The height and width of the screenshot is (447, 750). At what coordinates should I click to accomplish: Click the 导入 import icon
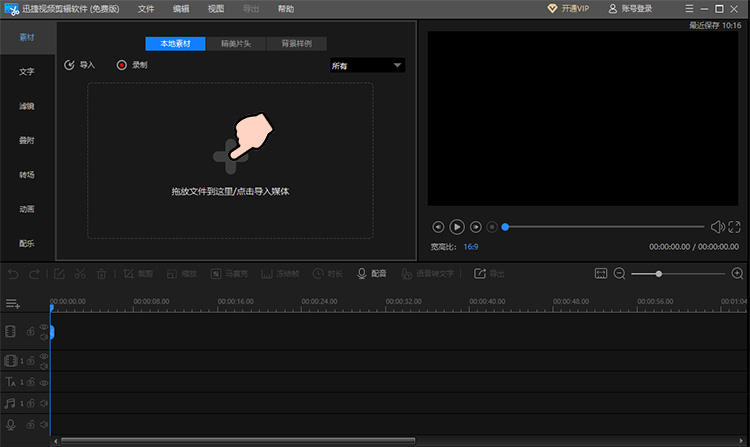[69, 65]
